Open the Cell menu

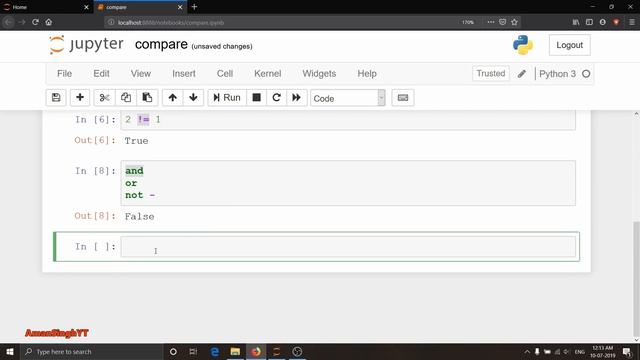pos(225,73)
